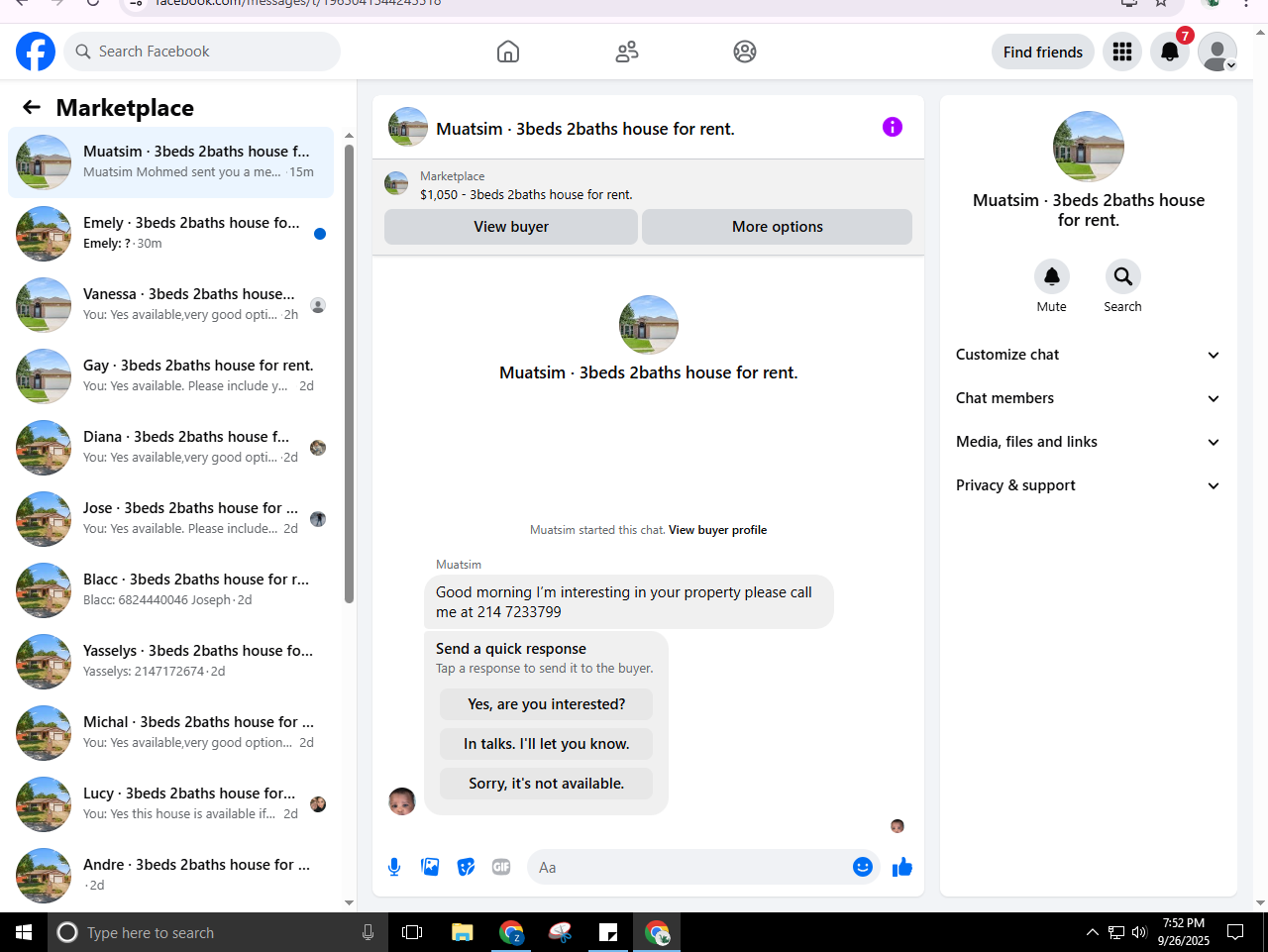This screenshot has height=952, width=1268.
Task: Open Michal's conversation
Action: [170, 733]
